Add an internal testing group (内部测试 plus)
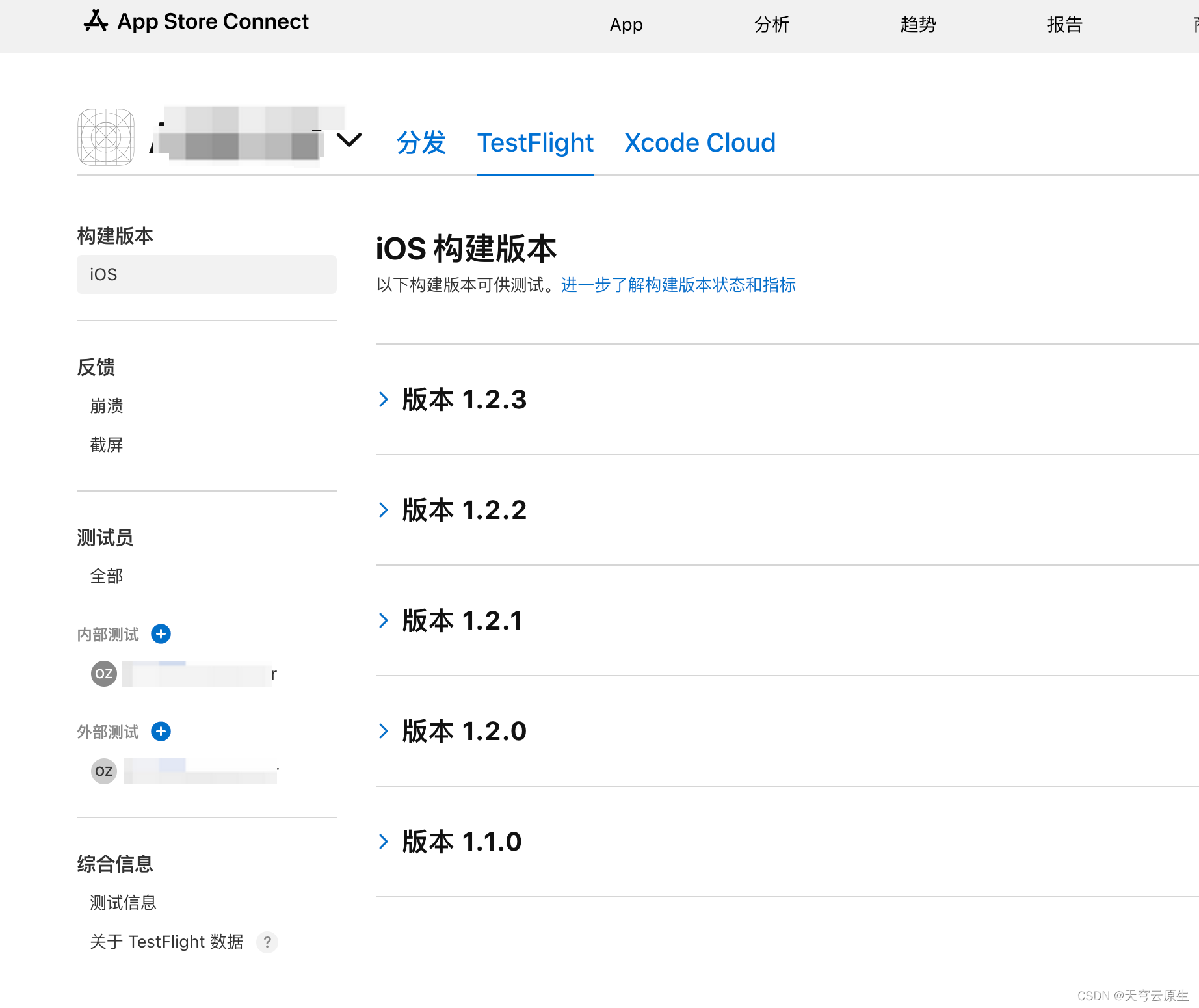Image resolution: width=1199 pixels, height=1008 pixels. click(161, 633)
